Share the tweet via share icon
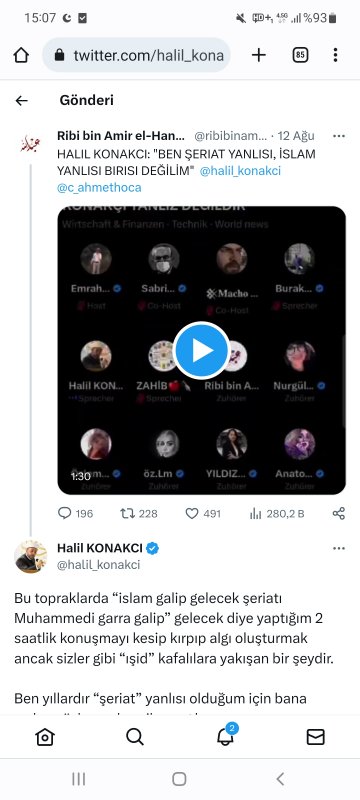The image size is (360, 800). [x=339, y=513]
